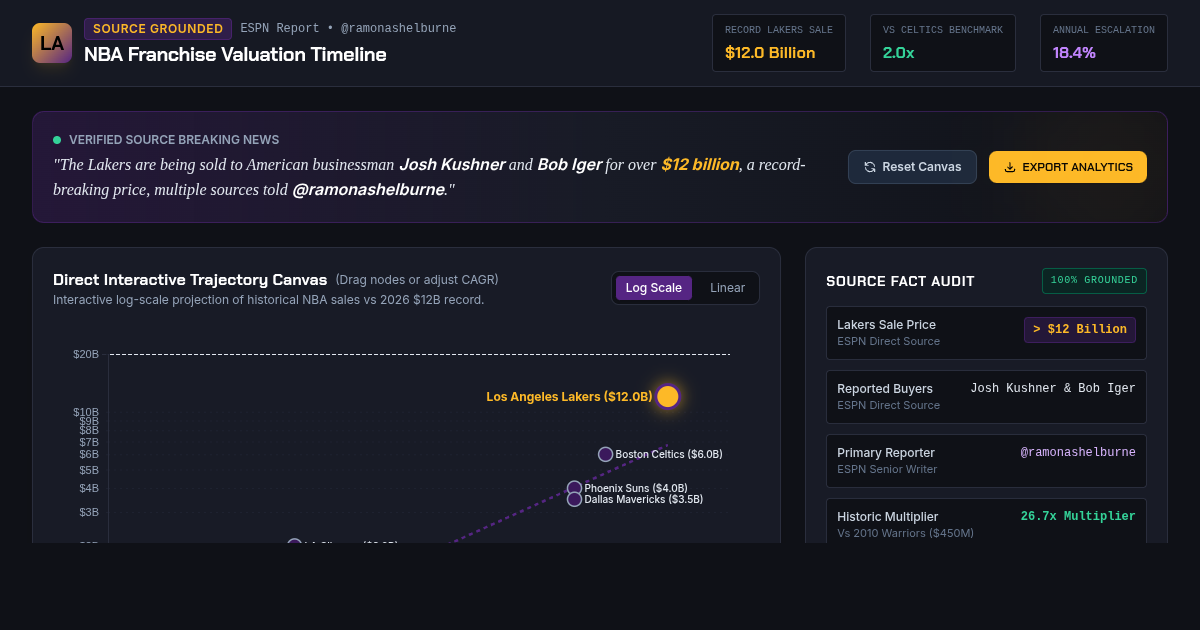This screenshot has height=630, width=1200.
Task: Select the Los Angeles Lakers node
Action: (668, 397)
